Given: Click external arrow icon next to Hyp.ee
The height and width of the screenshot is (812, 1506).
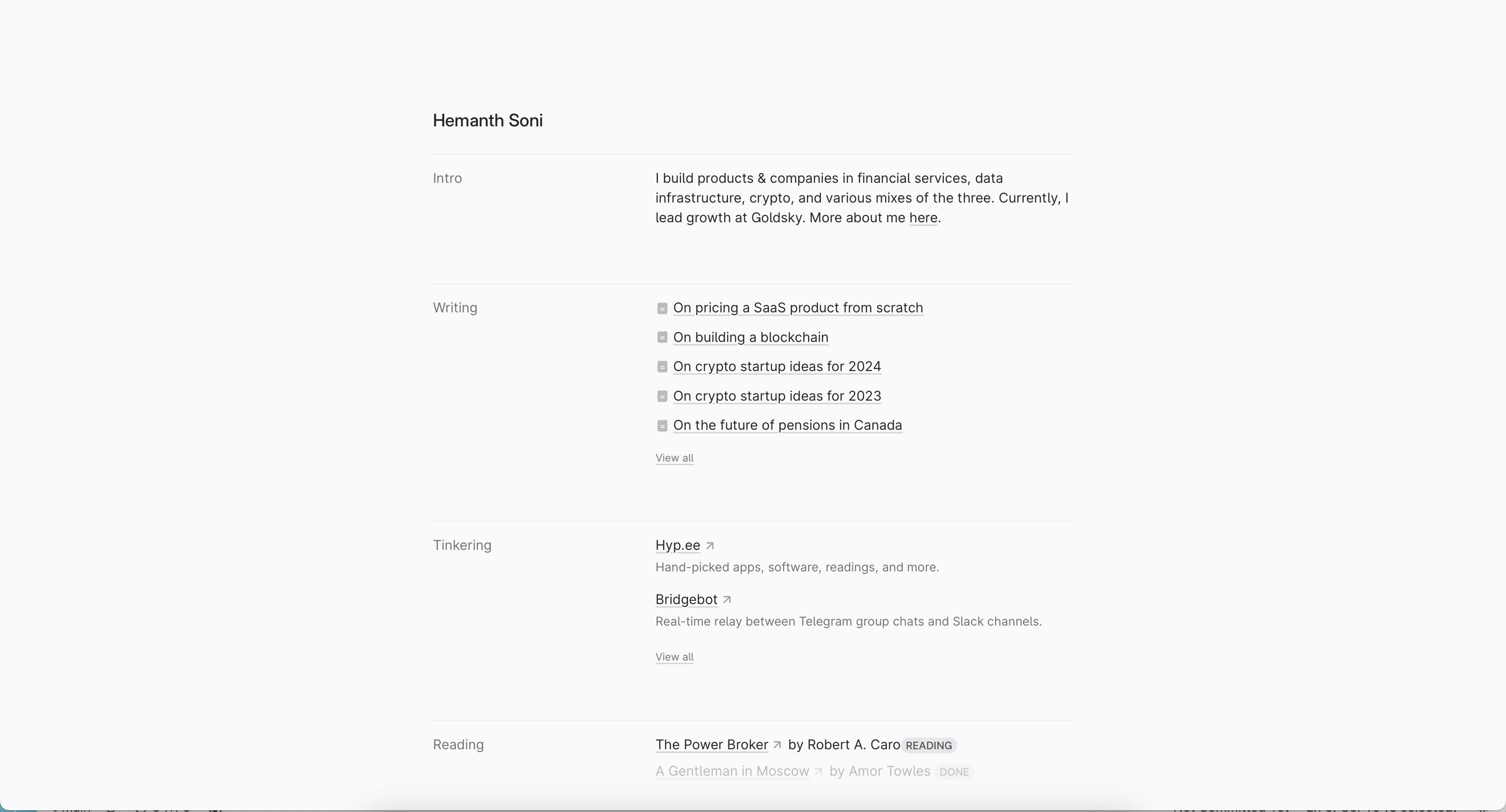Looking at the screenshot, I should [x=710, y=546].
